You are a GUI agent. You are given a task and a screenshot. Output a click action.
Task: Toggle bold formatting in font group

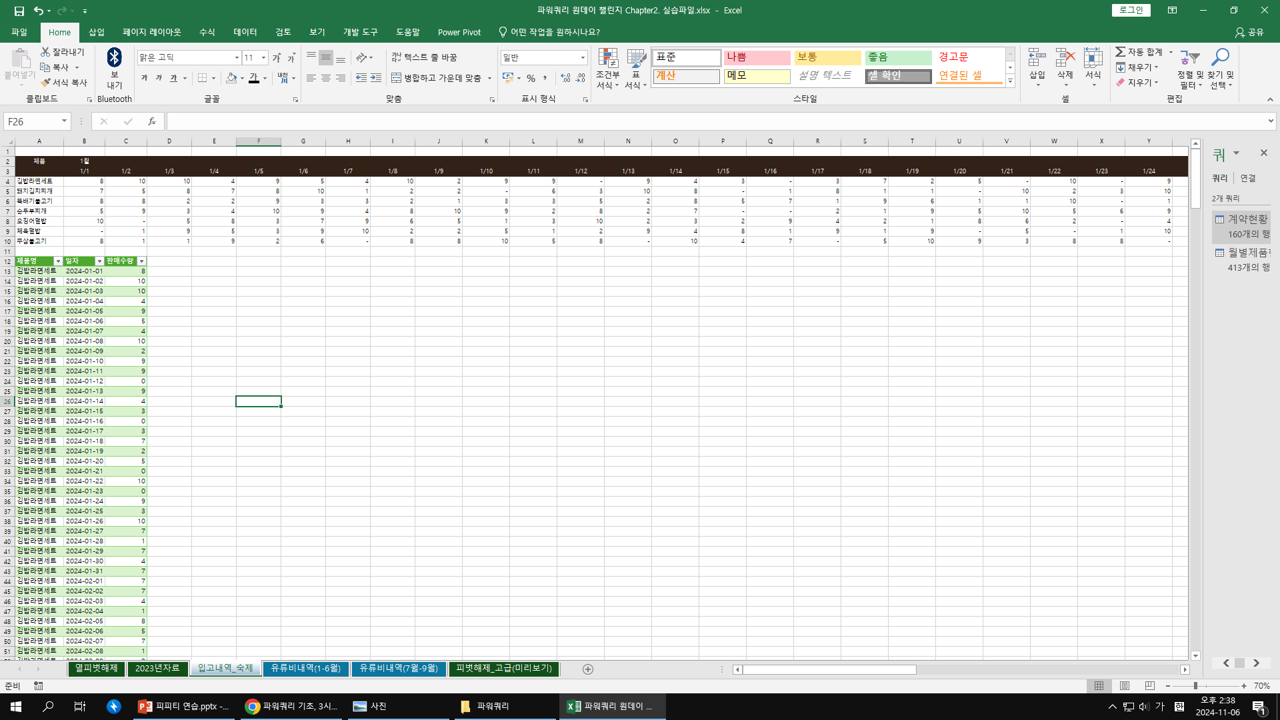click(144, 78)
